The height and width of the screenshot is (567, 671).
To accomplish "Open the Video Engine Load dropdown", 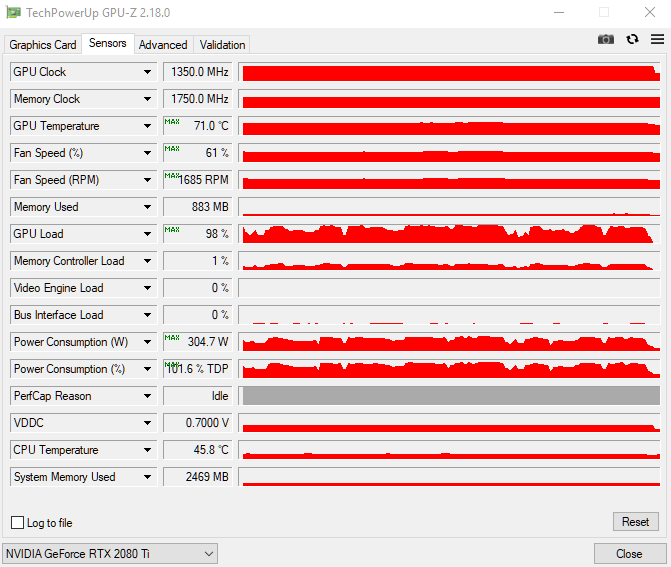I will [x=83, y=288].
